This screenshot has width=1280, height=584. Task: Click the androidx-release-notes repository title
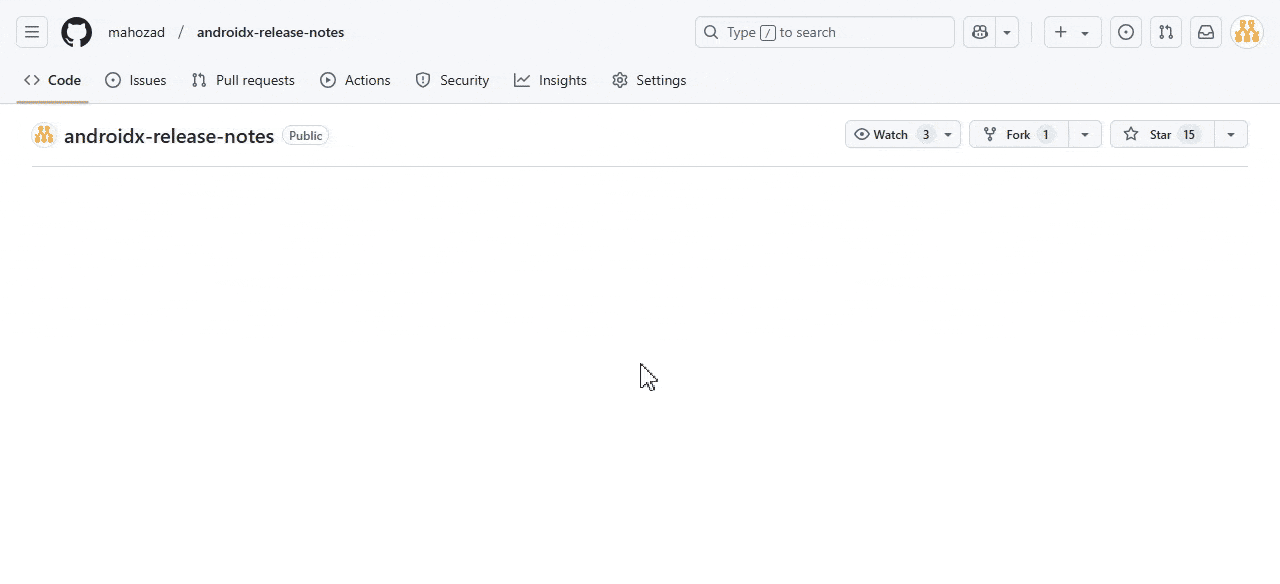pyautogui.click(x=169, y=136)
